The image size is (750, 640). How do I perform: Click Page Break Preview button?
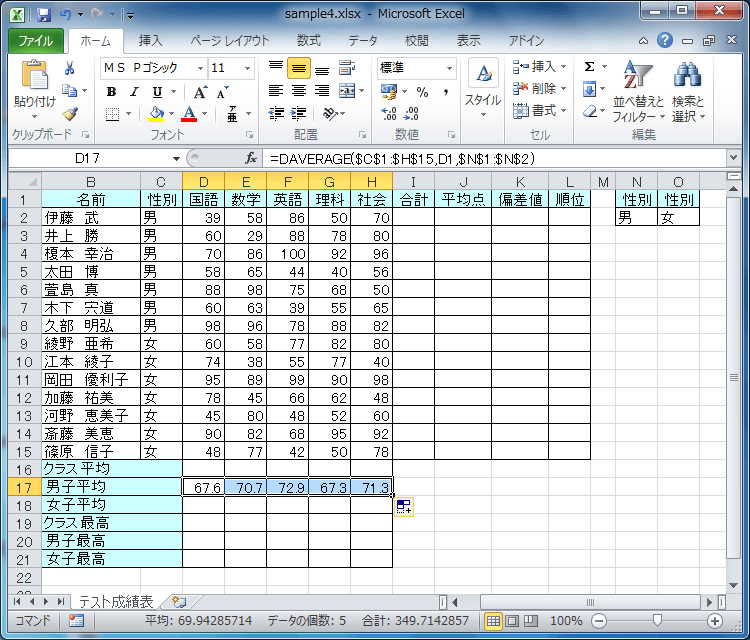click(530, 621)
